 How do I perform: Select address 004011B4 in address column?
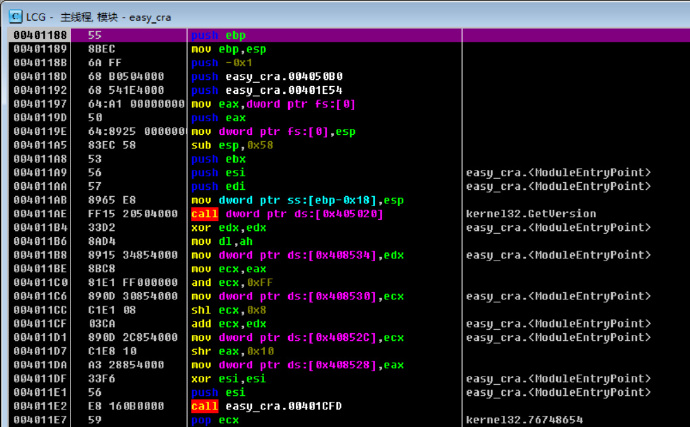[40, 227]
